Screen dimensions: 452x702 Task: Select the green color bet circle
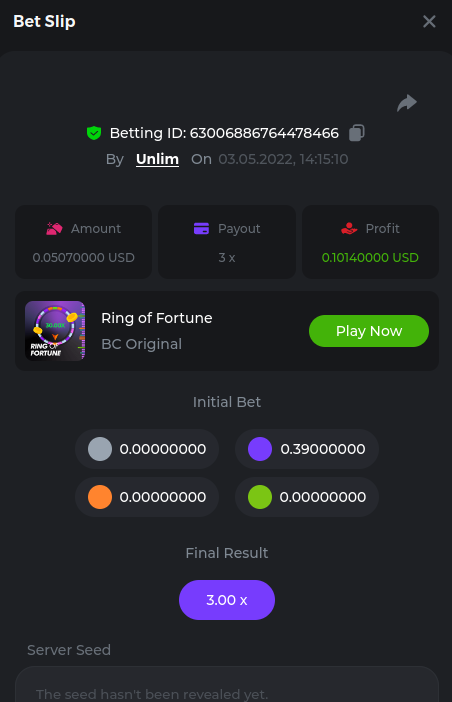260,497
